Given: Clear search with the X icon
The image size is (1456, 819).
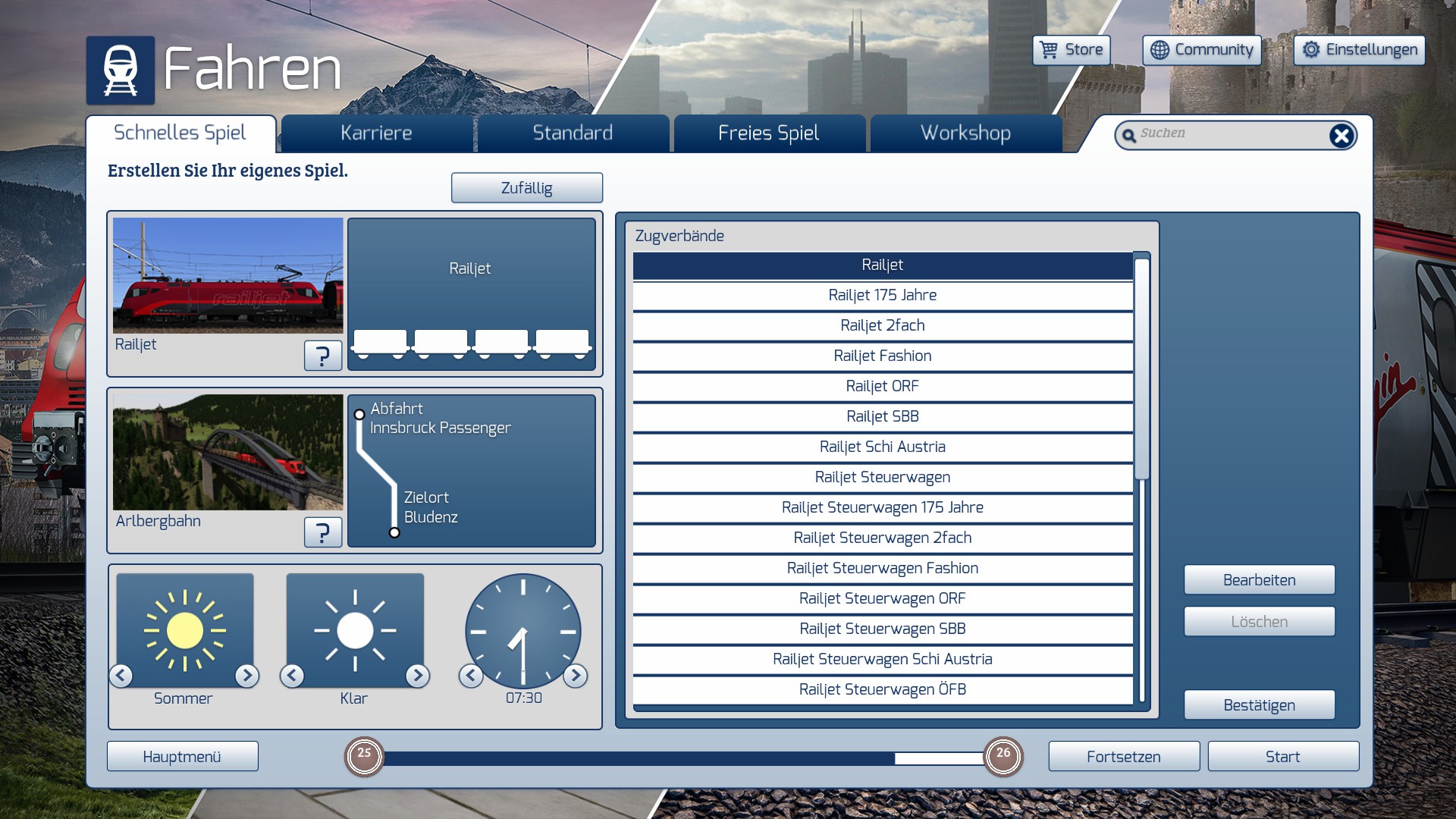Looking at the screenshot, I should point(1341,136).
